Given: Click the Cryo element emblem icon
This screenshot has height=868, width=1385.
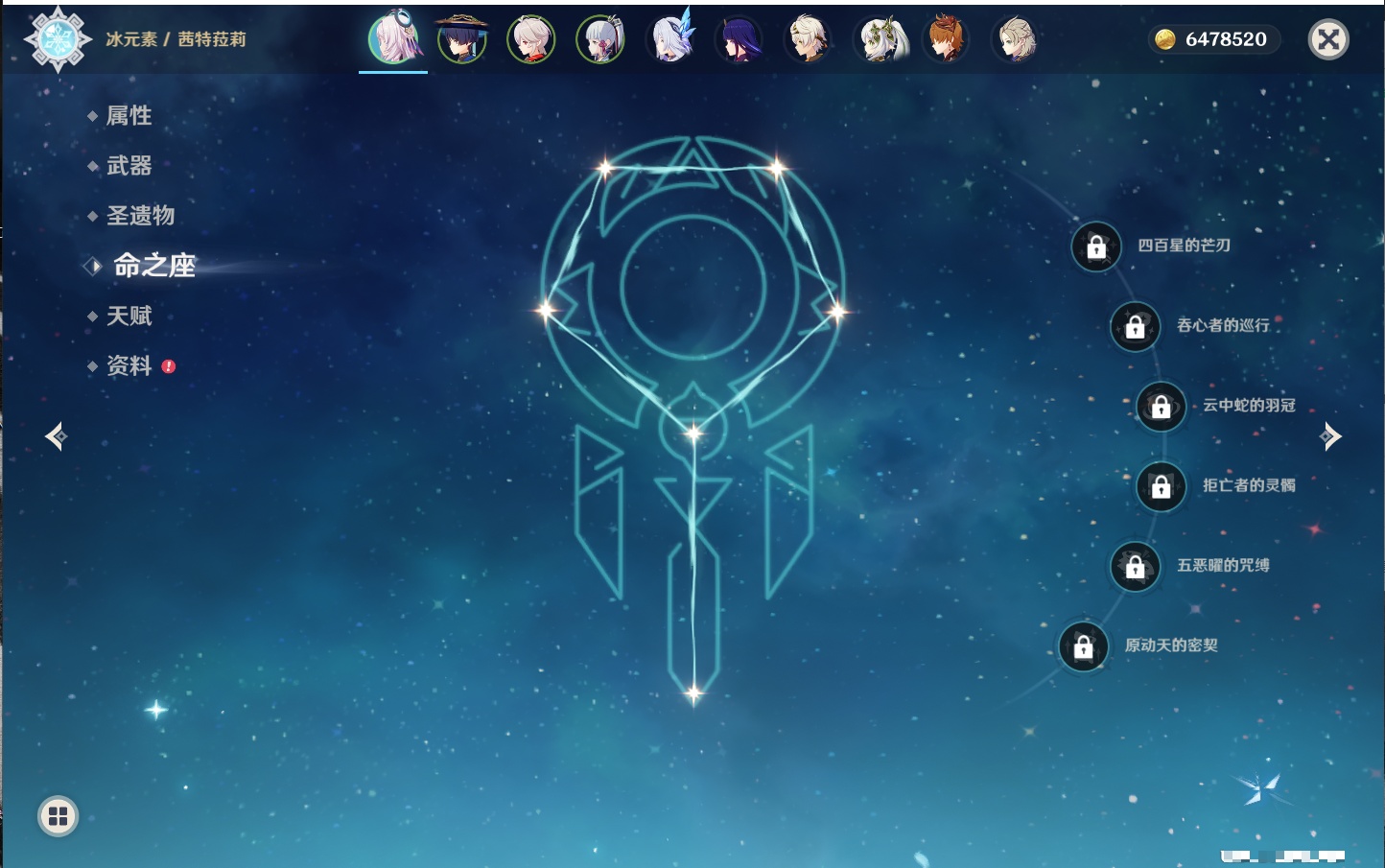Looking at the screenshot, I should click(58, 39).
